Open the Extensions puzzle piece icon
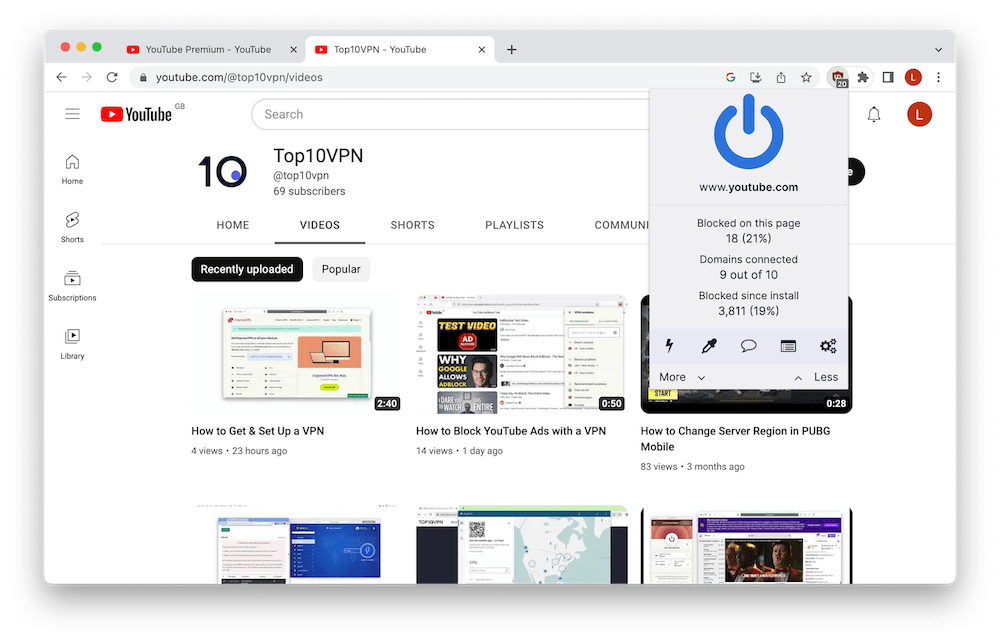This screenshot has width=1000, height=642. [863, 77]
